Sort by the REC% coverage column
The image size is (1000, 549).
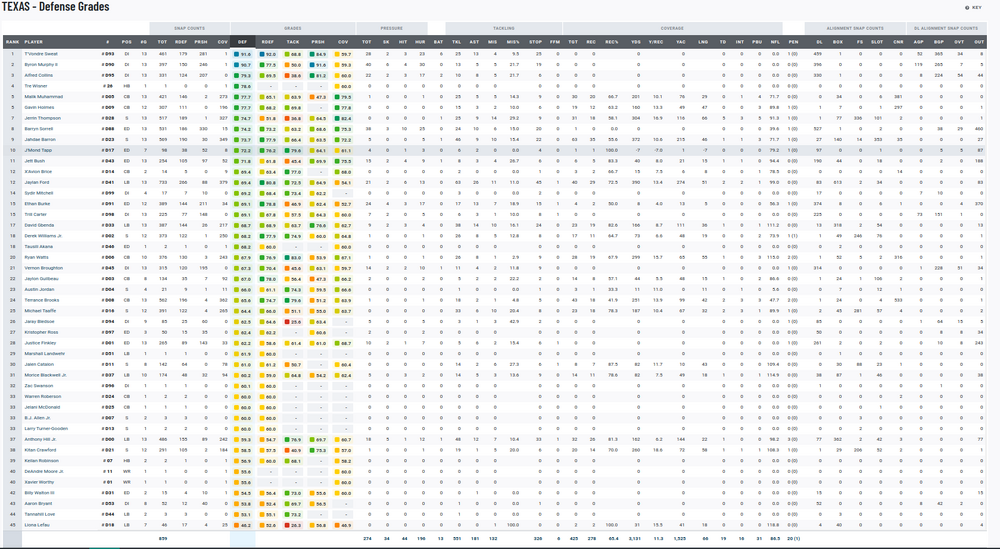coord(611,42)
